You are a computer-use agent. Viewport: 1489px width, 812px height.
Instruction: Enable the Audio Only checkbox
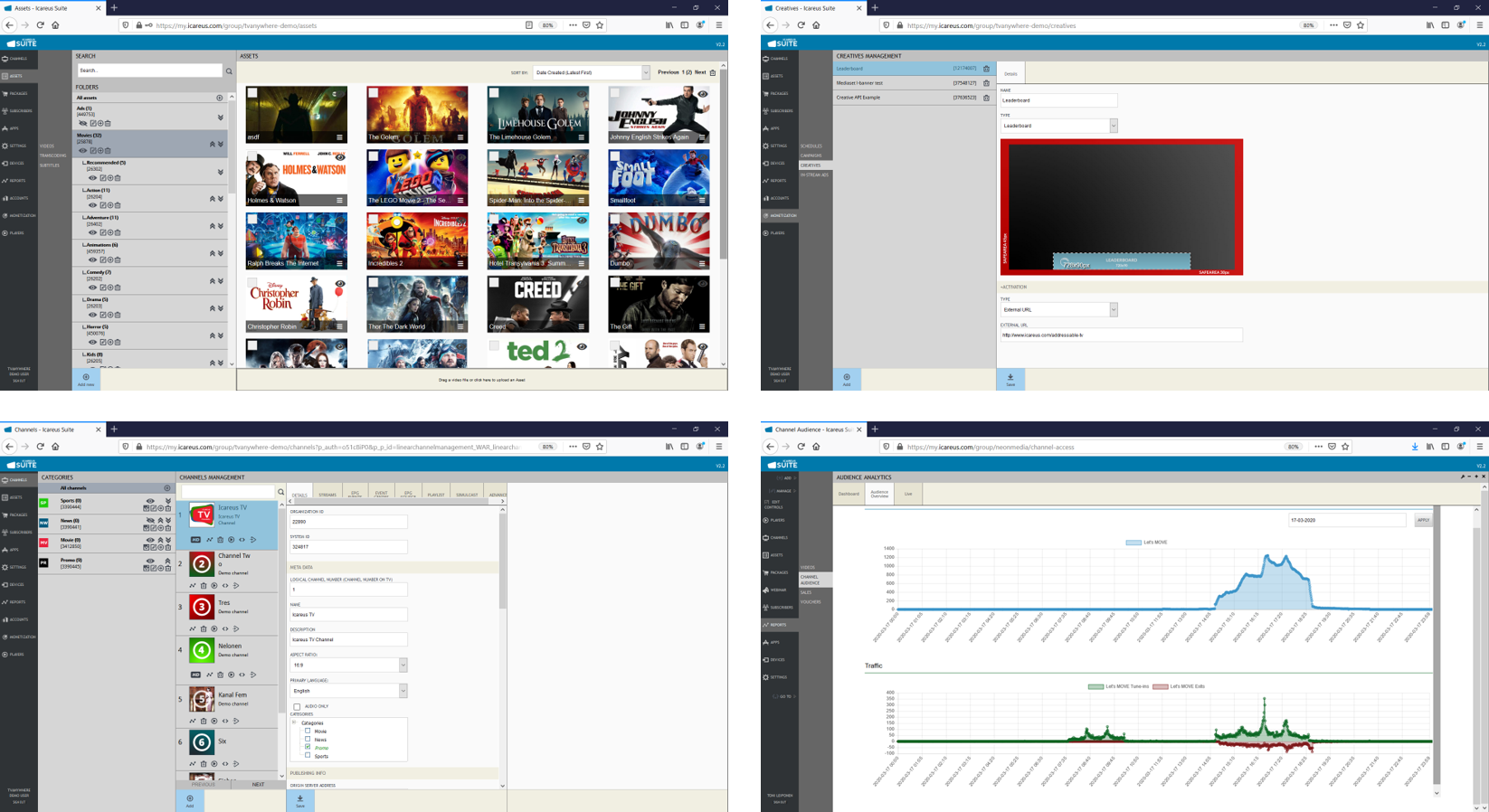[x=297, y=706]
